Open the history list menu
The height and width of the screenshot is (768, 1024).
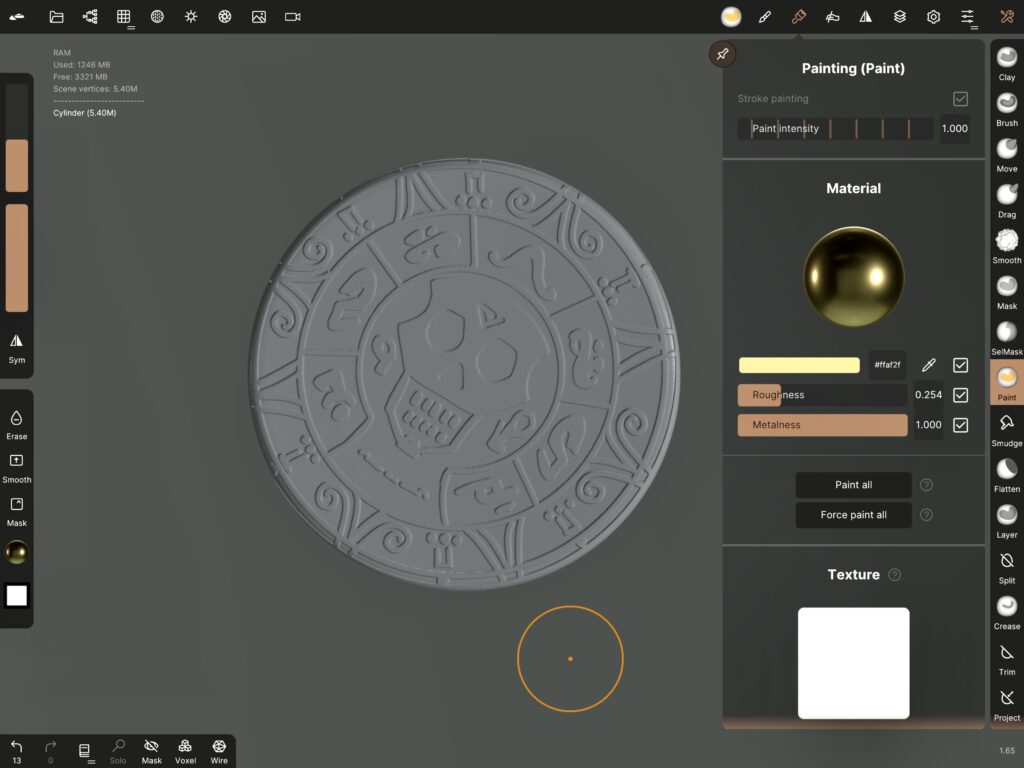[85, 750]
